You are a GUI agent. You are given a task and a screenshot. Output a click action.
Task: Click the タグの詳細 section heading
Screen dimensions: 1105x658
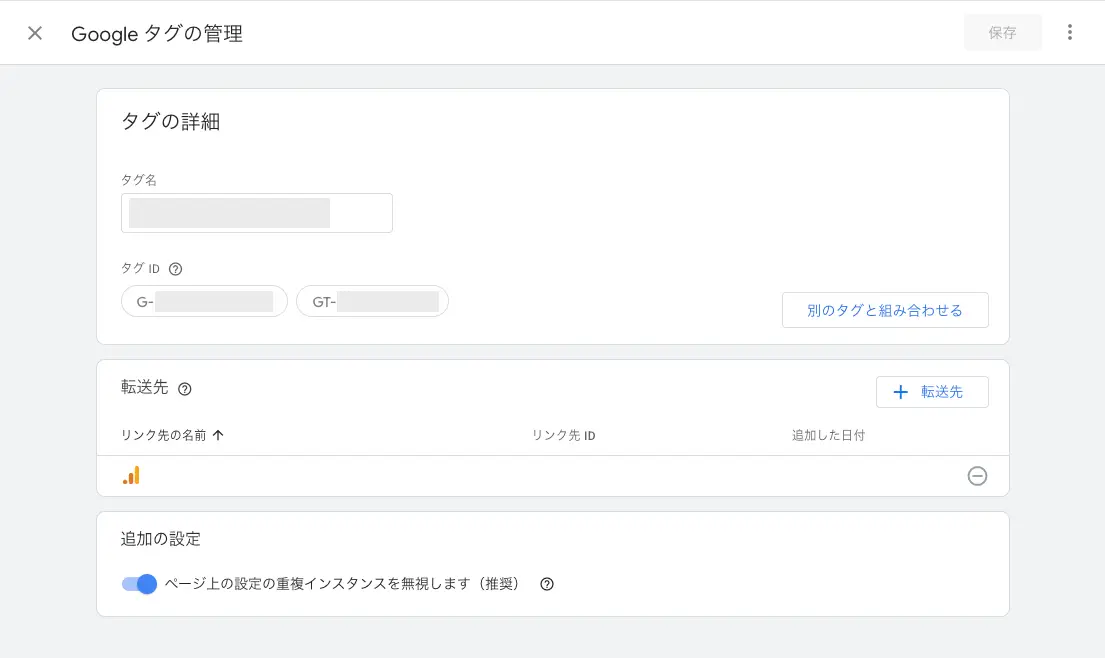coord(170,122)
